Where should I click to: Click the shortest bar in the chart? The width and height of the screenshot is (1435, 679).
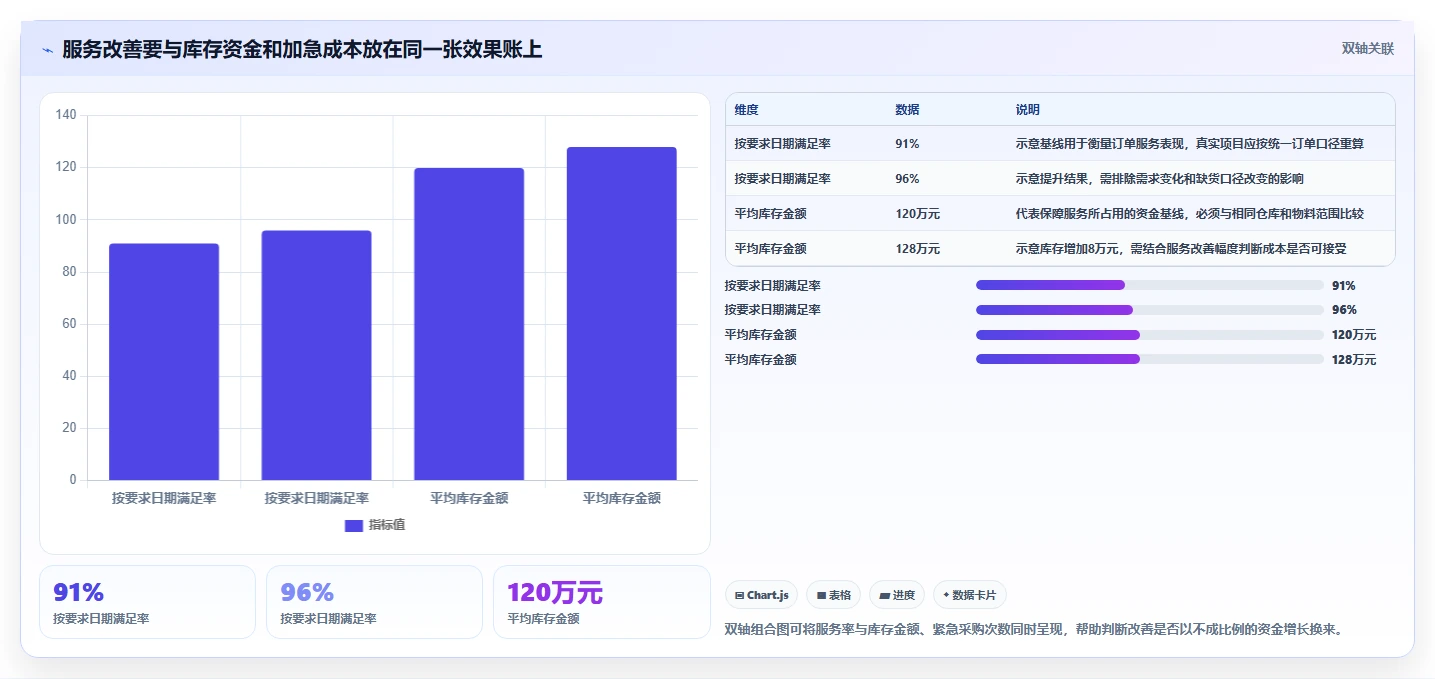[x=164, y=362]
